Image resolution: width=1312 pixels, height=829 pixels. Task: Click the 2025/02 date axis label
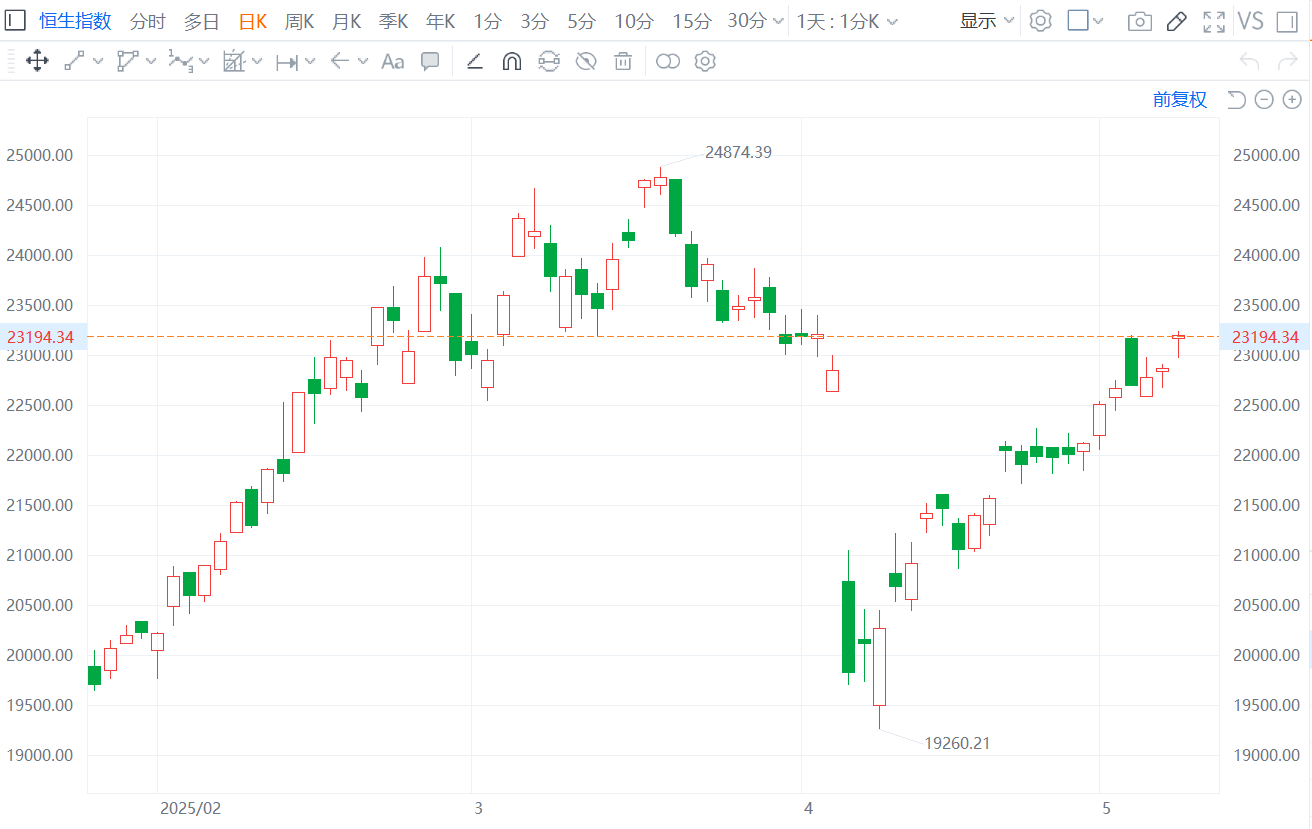[x=190, y=807]
